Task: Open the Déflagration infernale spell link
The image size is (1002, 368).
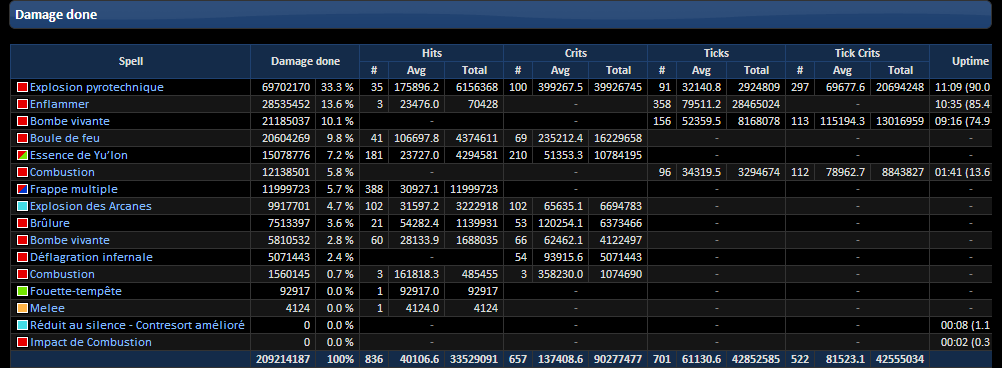Action: [91, 257]
